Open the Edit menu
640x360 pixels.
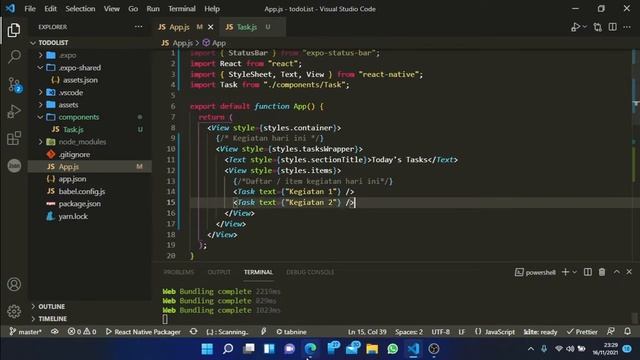click(x=51, y=9)
